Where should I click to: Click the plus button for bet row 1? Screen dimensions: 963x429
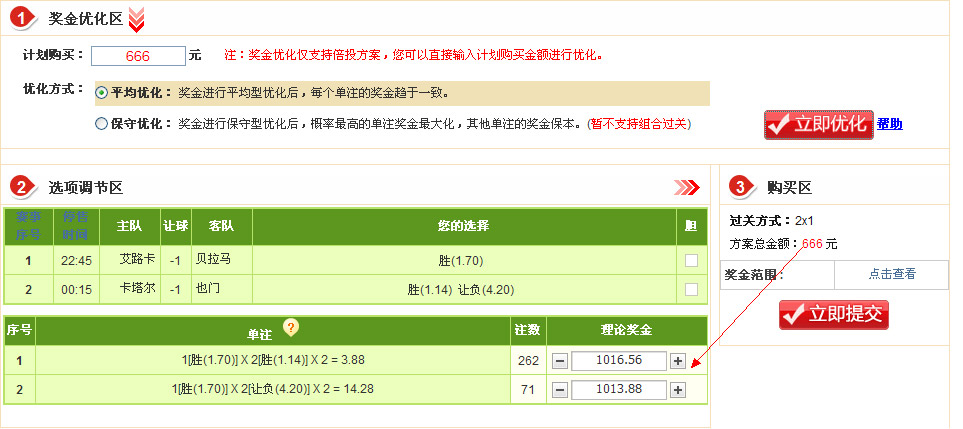678,361
